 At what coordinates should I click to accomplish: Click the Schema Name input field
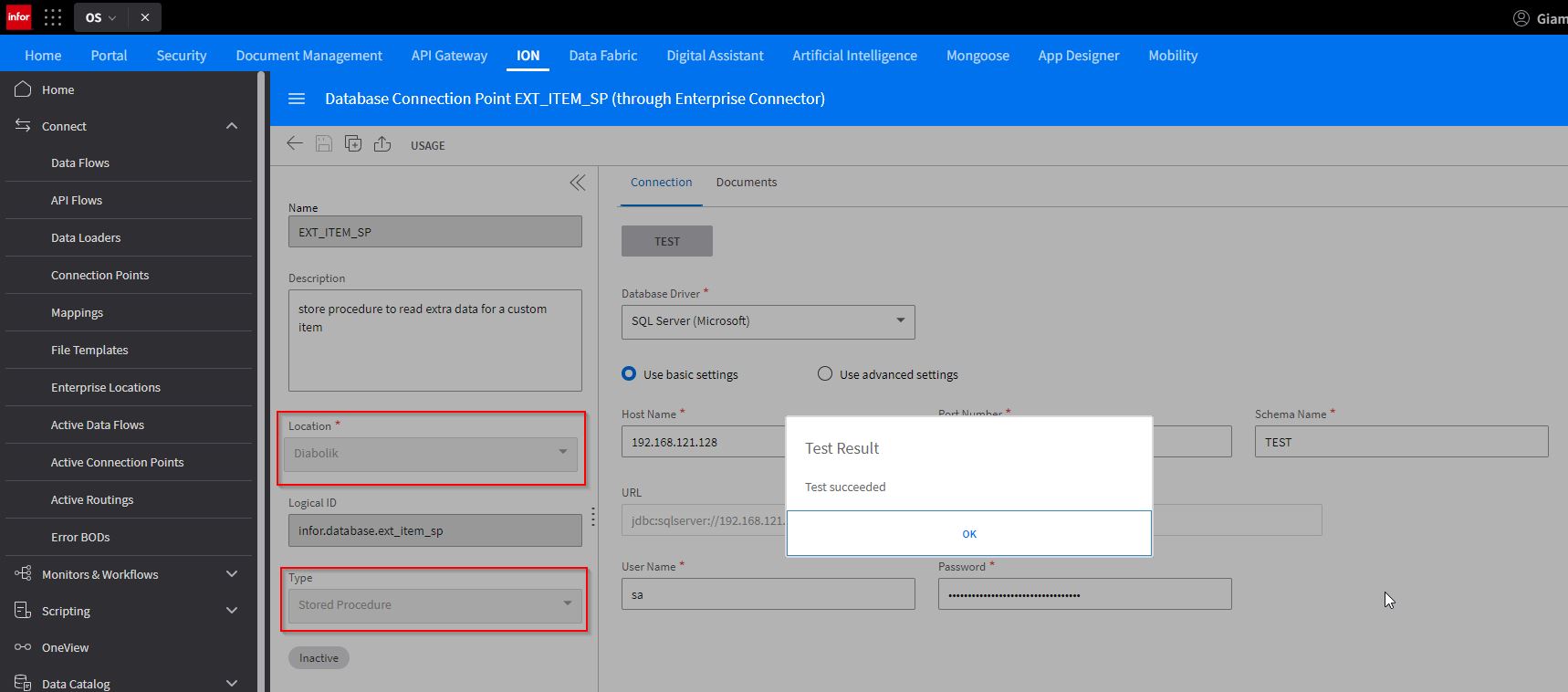[1400, 442]
